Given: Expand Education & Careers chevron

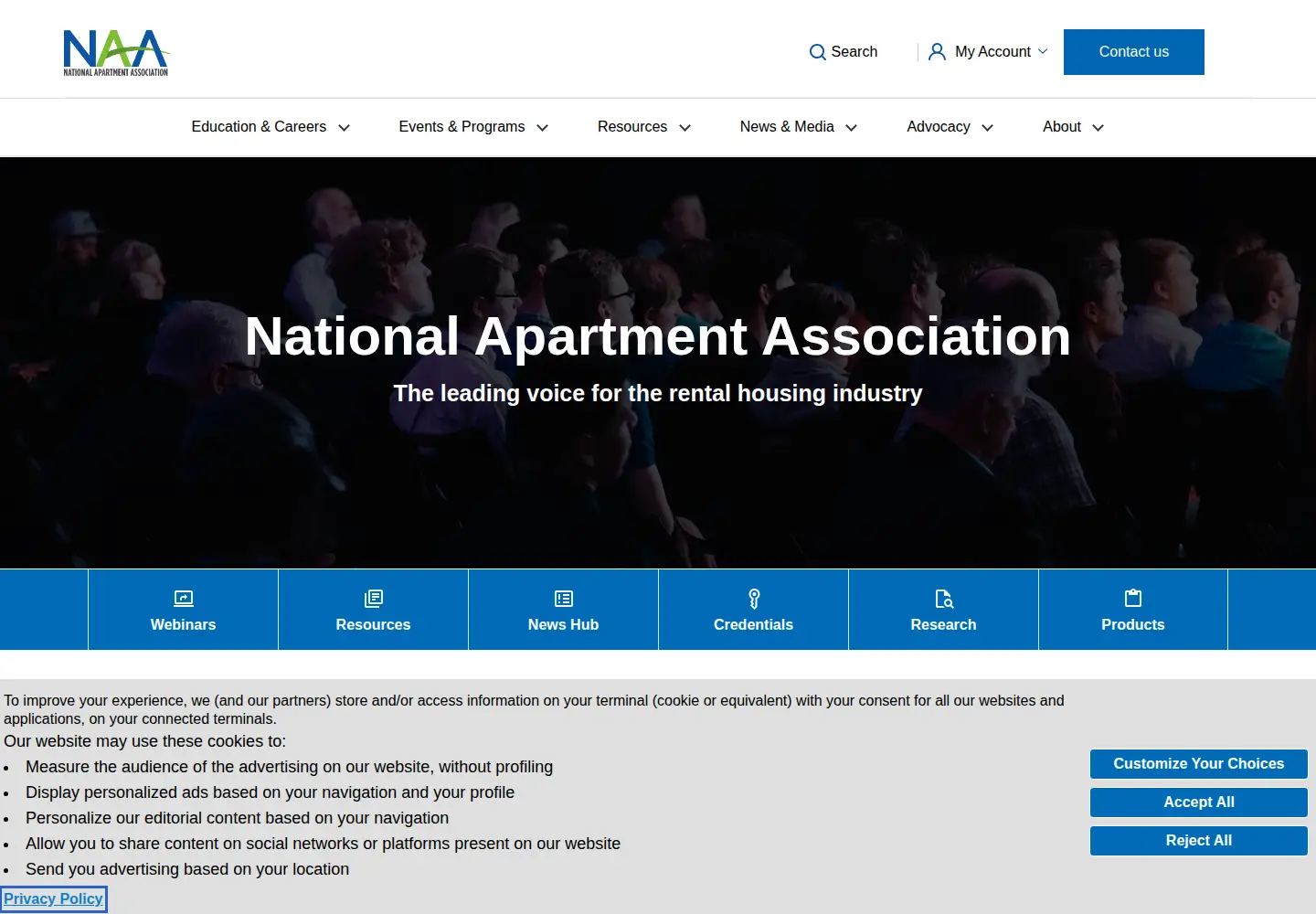Looking at the screenshot, I should tap(345, 128).
